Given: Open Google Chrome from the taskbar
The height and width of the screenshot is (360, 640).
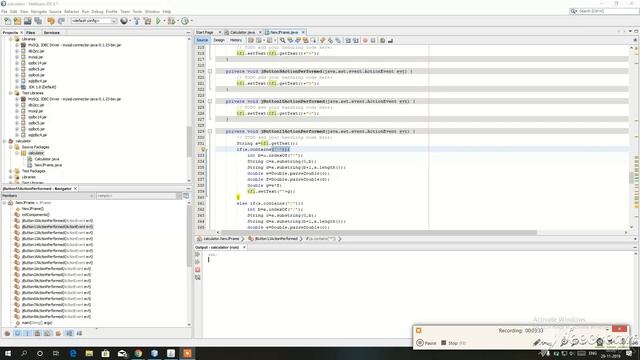Looking at the screenshot, I should click(x=138, y=353).
